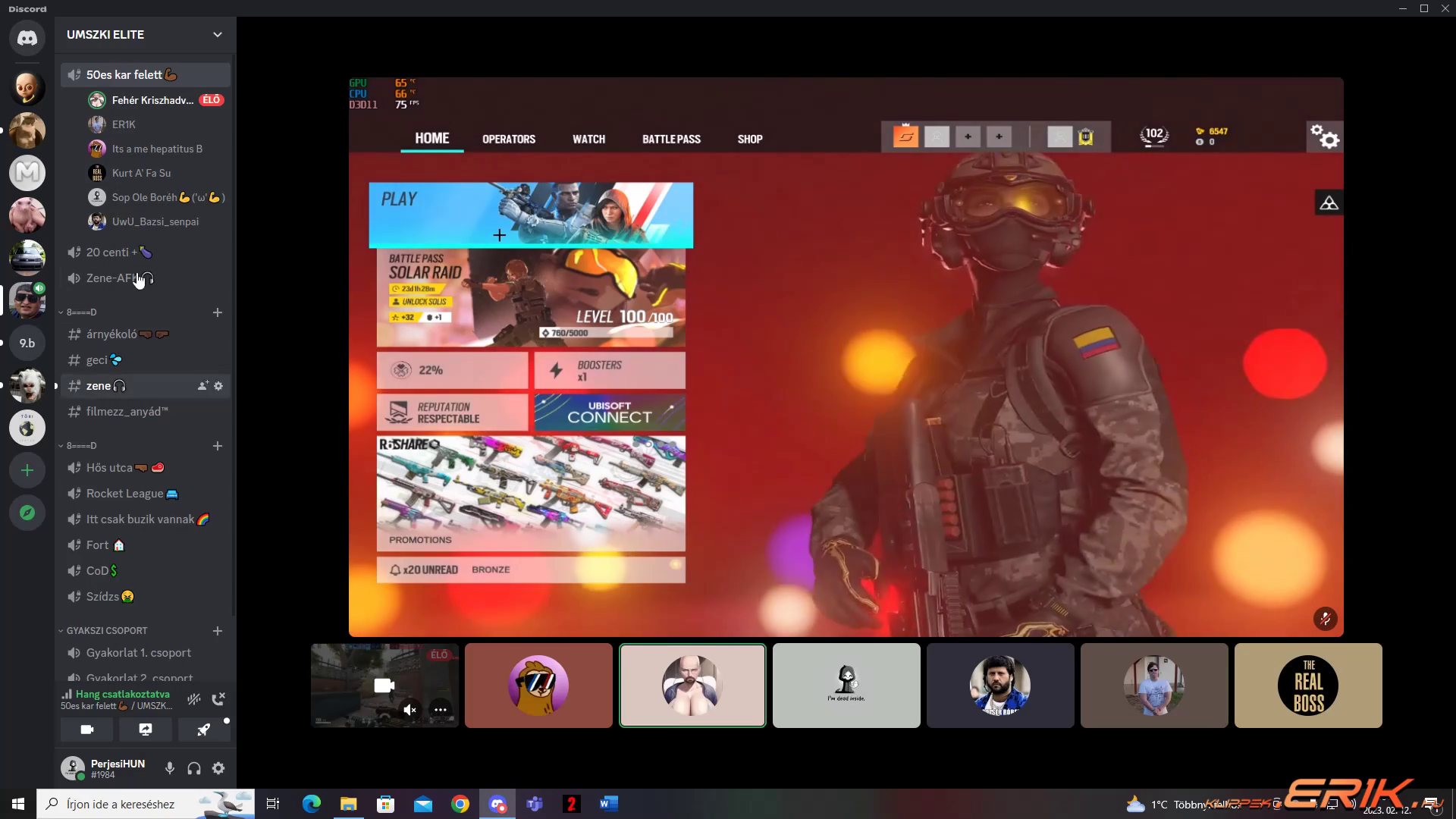The width and height of the screenshot is (1456, 819).
Task: Open Discord home direct messages
Action: [x=27, y=38]
